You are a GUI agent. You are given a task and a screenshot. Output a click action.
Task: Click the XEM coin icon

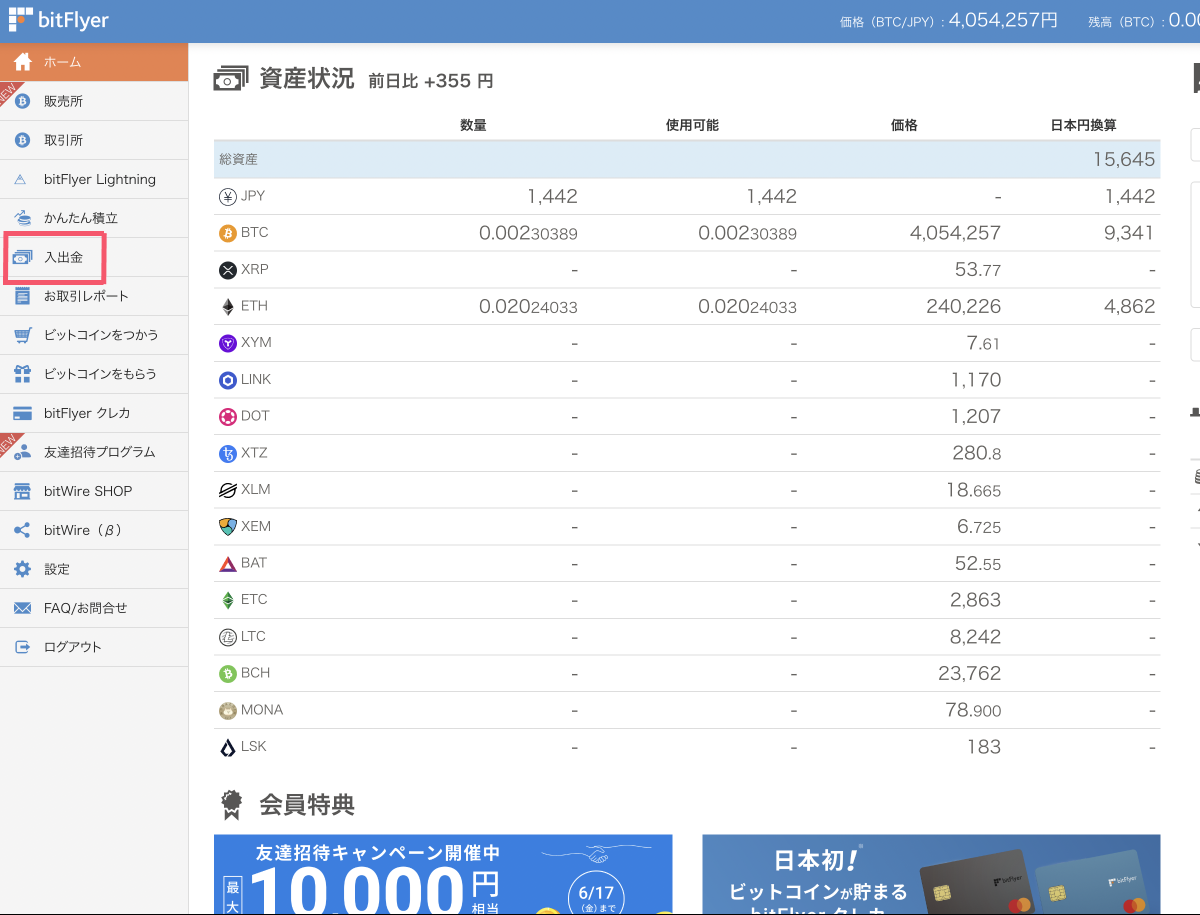click(x=228, y=526)
